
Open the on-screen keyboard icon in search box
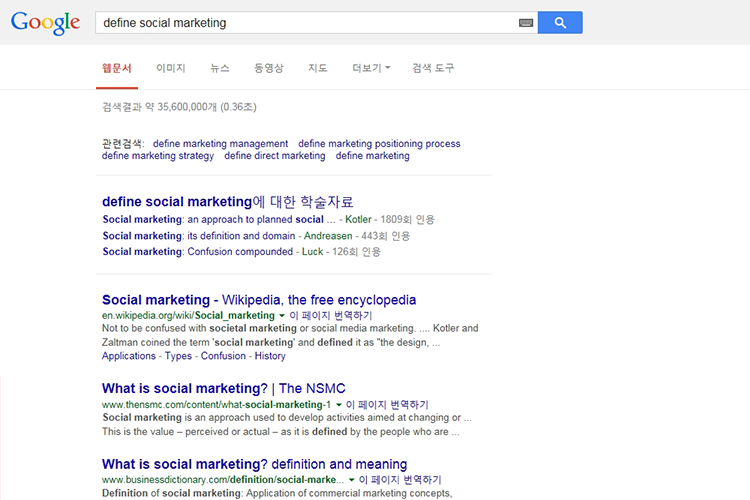click(526, 23)
